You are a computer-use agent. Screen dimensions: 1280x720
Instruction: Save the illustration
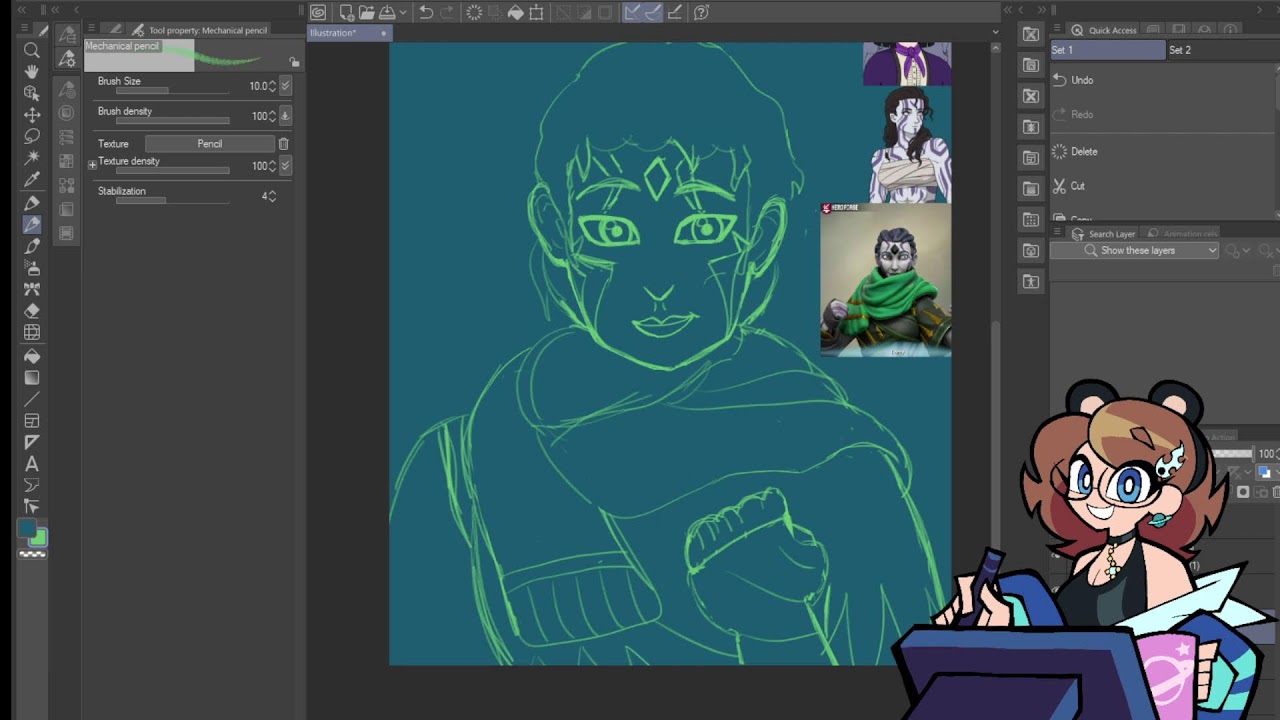click(x=386, y=12)
